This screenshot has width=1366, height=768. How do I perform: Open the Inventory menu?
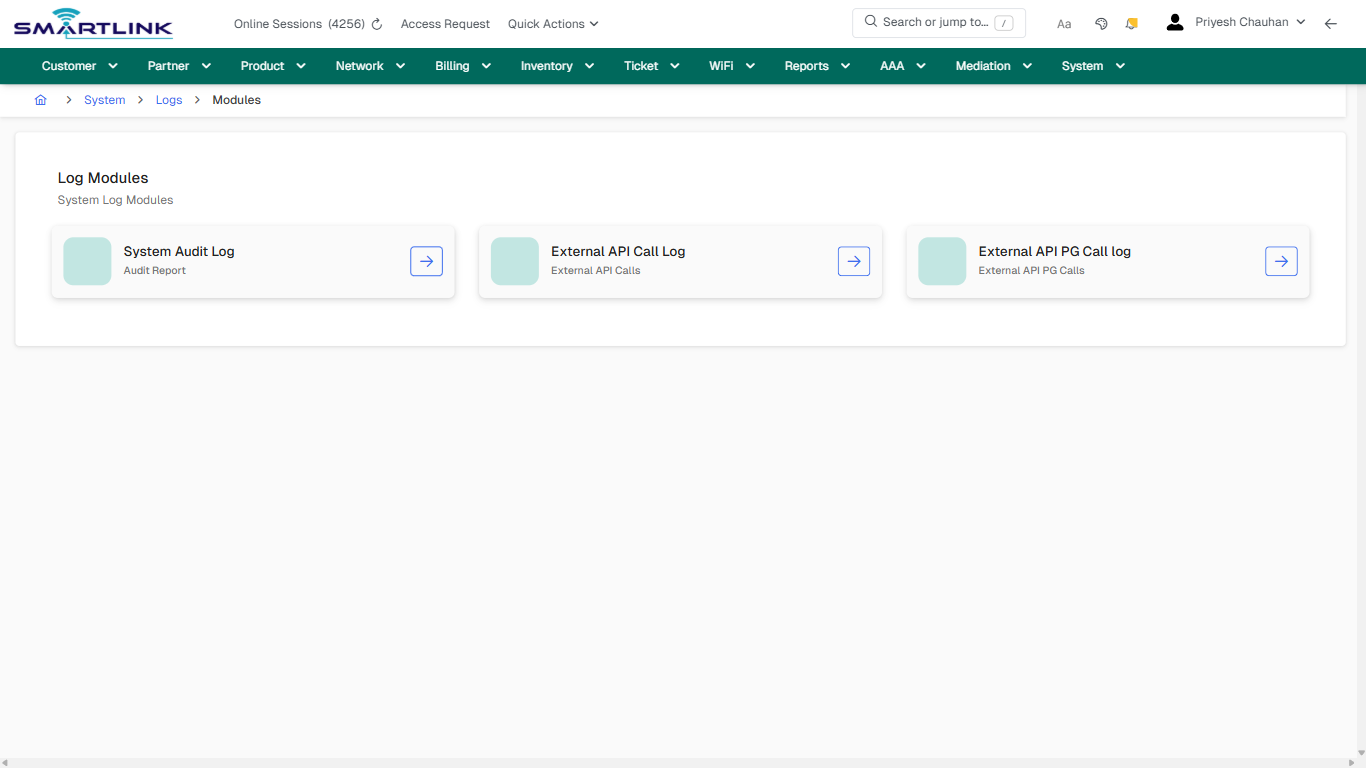pyautogui.click(x=556, y=65)
